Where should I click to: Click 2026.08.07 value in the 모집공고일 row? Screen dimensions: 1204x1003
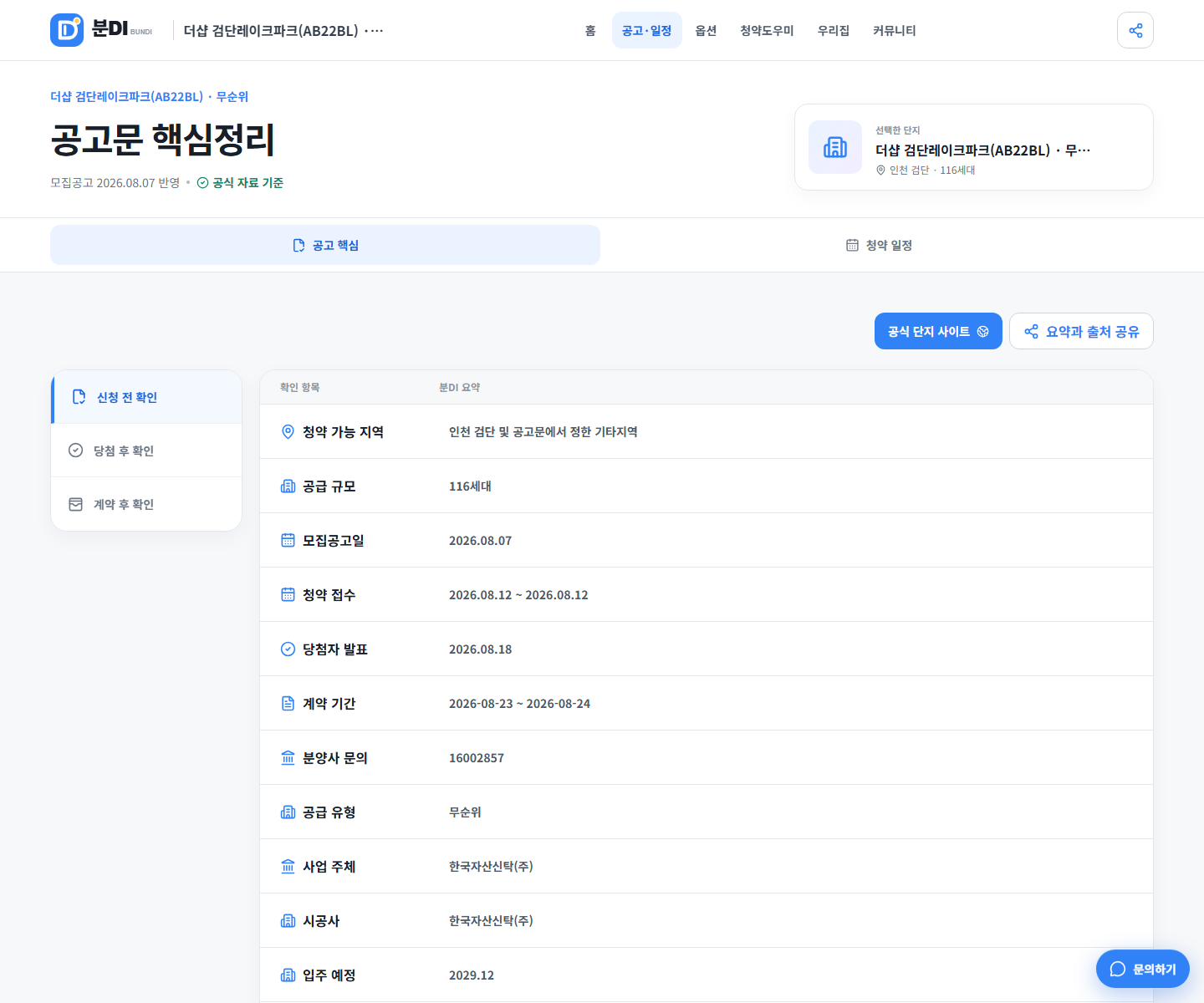pos(480,540)
